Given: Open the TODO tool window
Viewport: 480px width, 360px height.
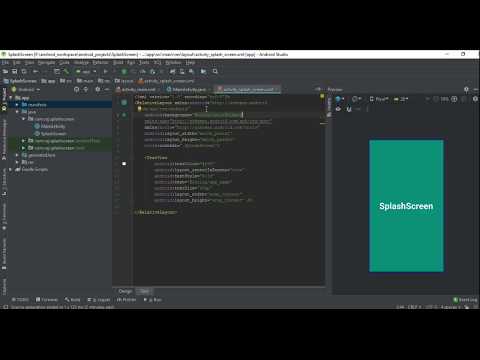Looking at the screenshot, I should 20,300.
